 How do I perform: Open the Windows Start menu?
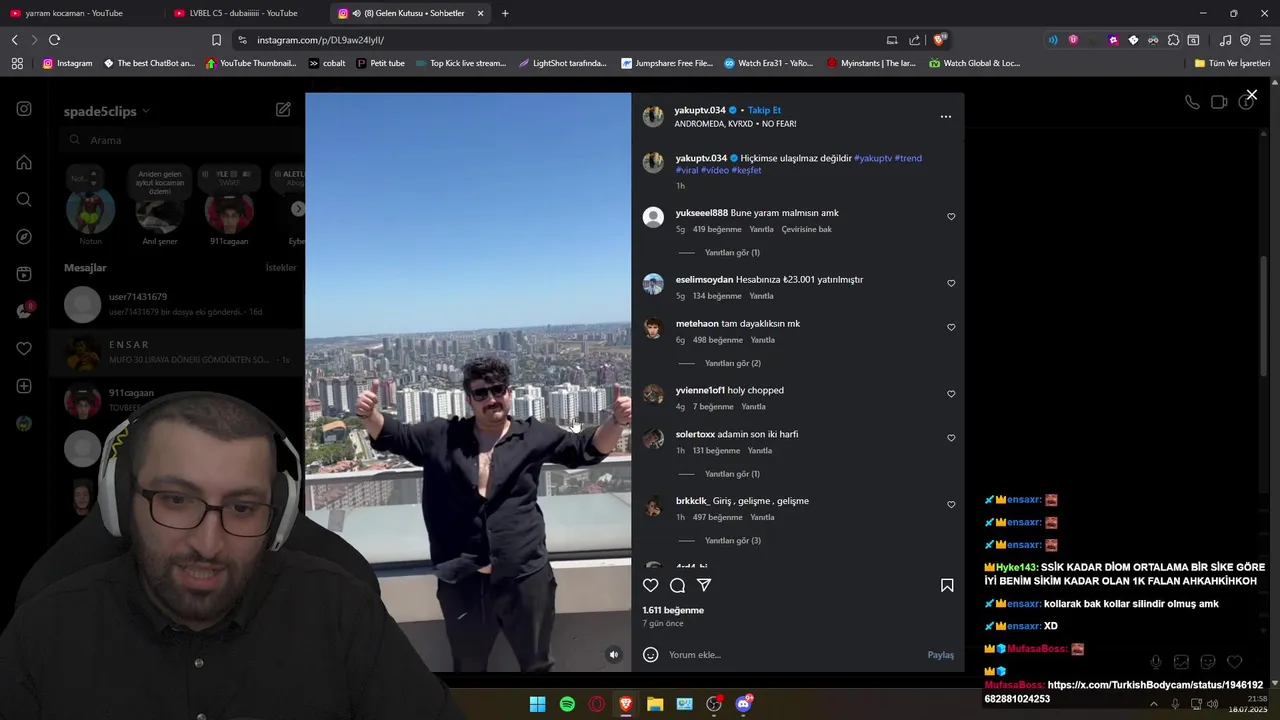(537, 704)
